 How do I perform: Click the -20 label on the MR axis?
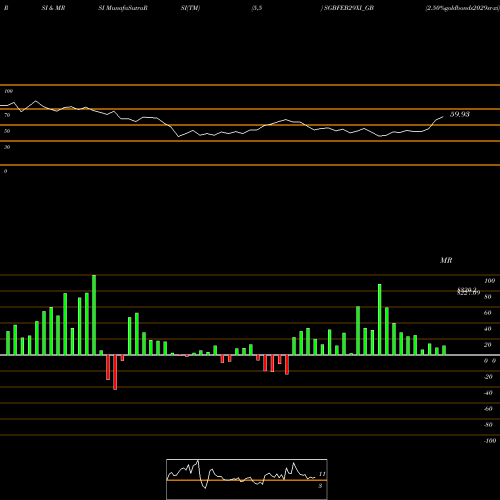click(488, 377)
